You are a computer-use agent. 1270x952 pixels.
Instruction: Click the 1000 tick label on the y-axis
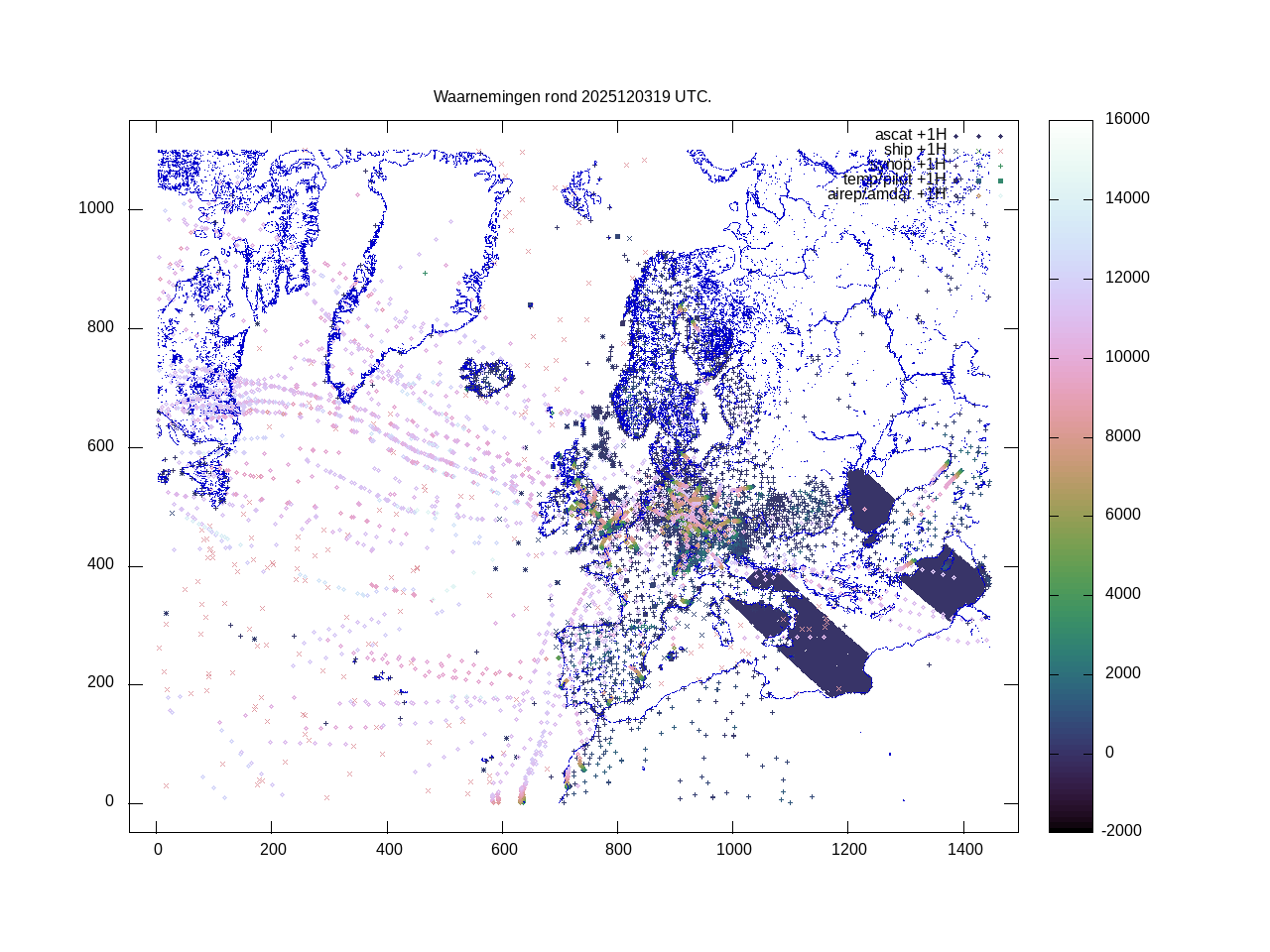[96, 208]
